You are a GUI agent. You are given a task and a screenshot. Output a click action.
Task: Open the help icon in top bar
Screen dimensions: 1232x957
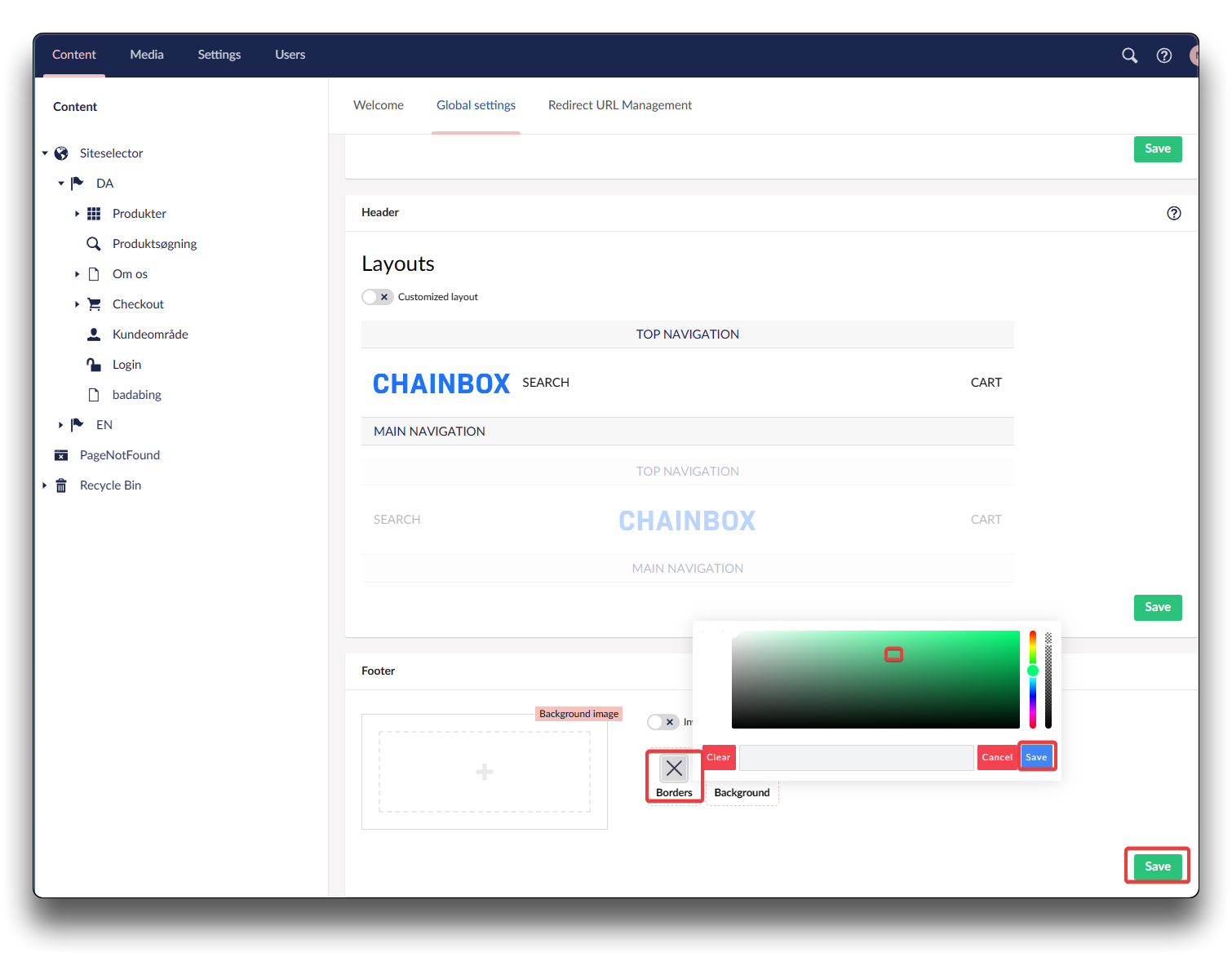pyautogui.click(x=1164, y=55)
